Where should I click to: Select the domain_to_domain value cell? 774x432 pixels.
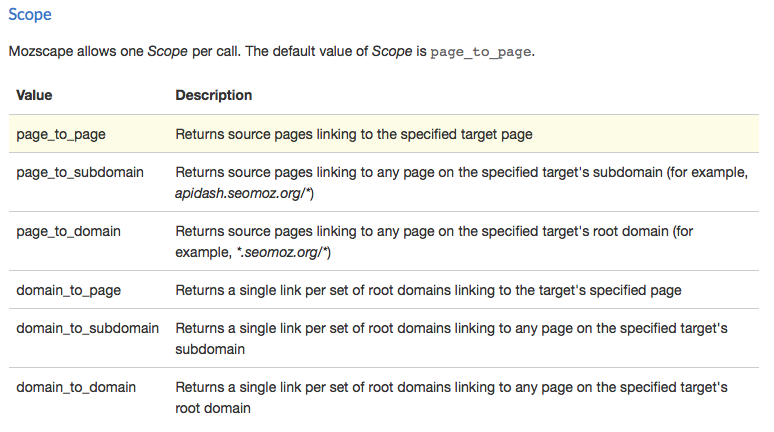[76, 386]
